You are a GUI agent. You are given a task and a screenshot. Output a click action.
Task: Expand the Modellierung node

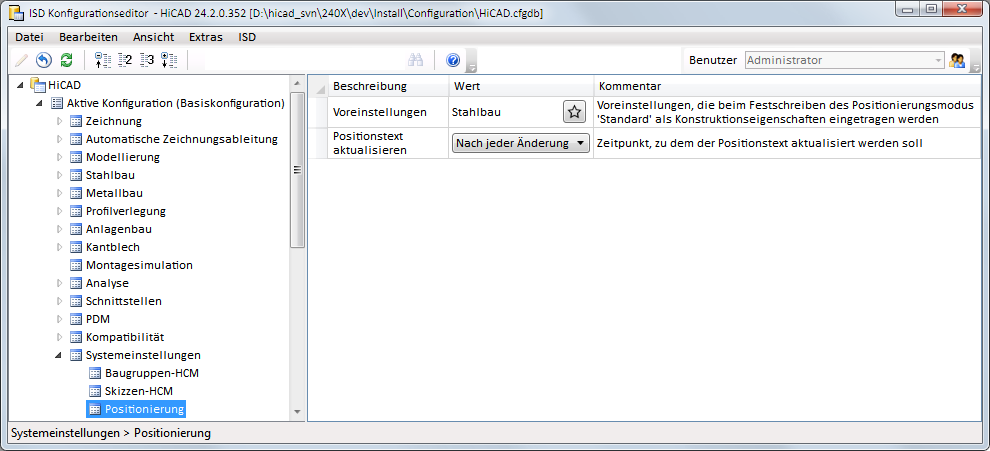[x=60, y=157]
